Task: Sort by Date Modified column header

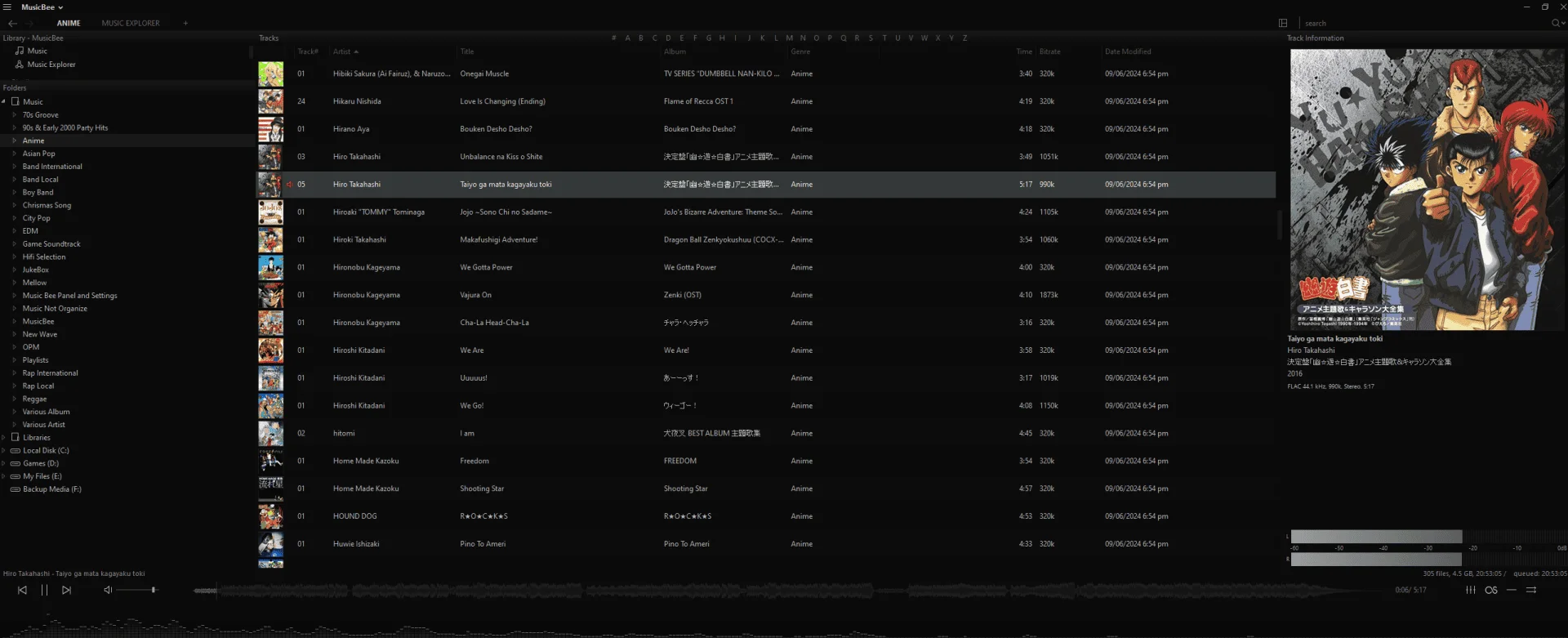Action: coord(1128,51)
